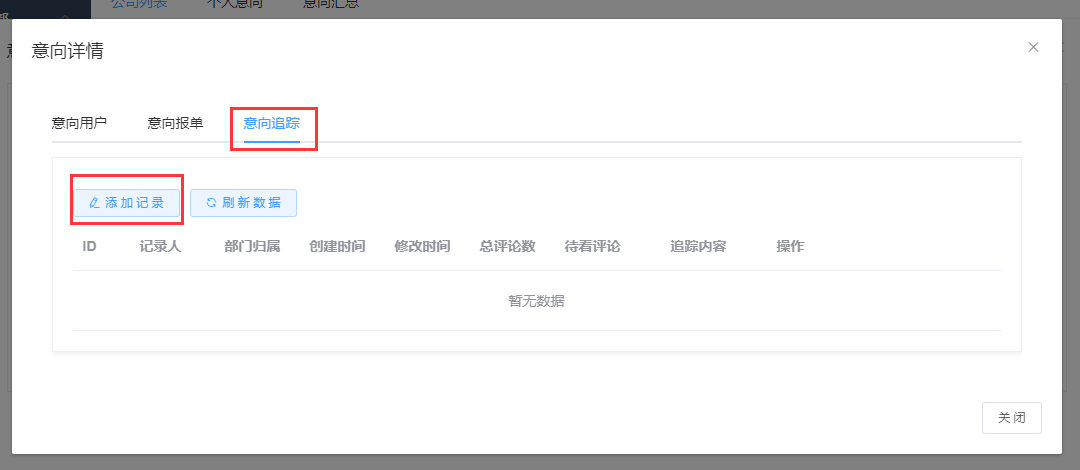The height and width of the screenshot is (470, 1080).
Task: Click the 意向详情 dialog title
Action: pyautogui.click(x=67, y=51)
